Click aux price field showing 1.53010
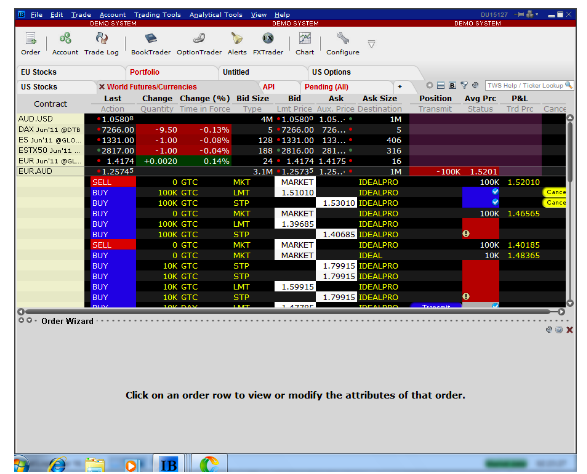The image size is (587, 474). 337,203
